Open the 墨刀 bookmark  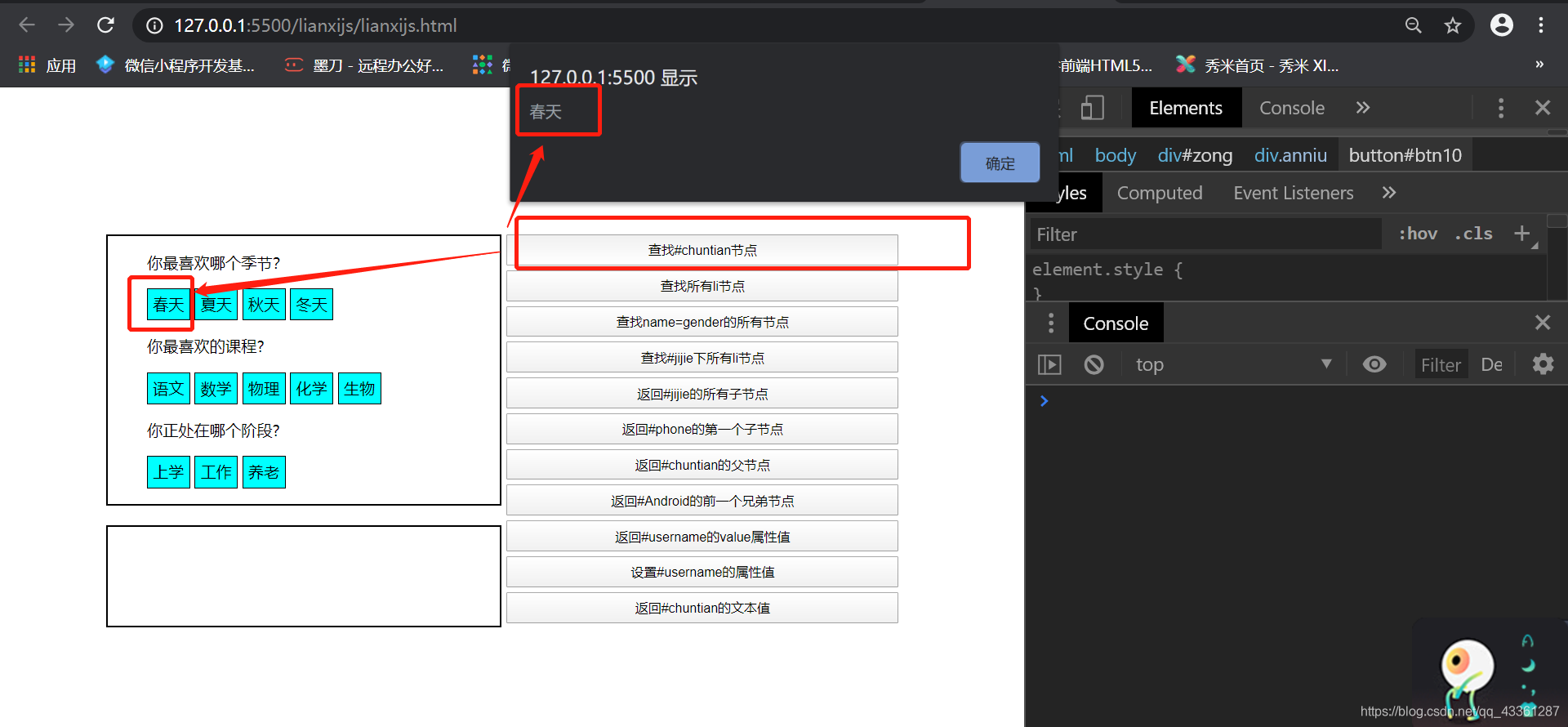[364, 65]
